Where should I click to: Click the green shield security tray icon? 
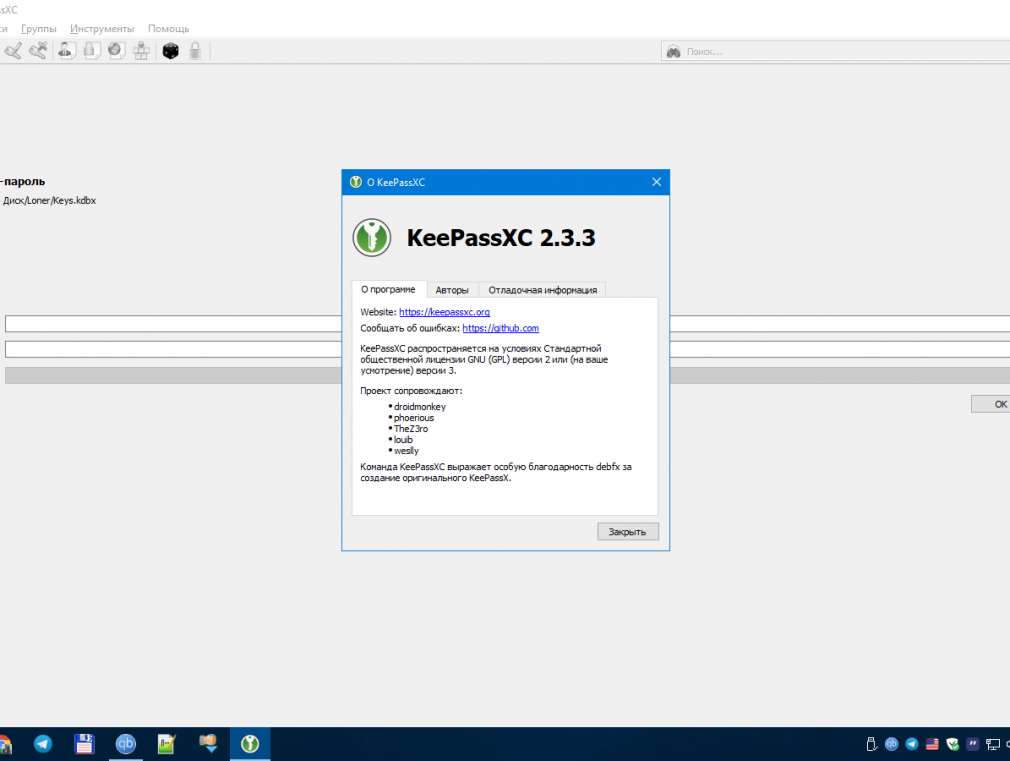click(x=953, y=744)
